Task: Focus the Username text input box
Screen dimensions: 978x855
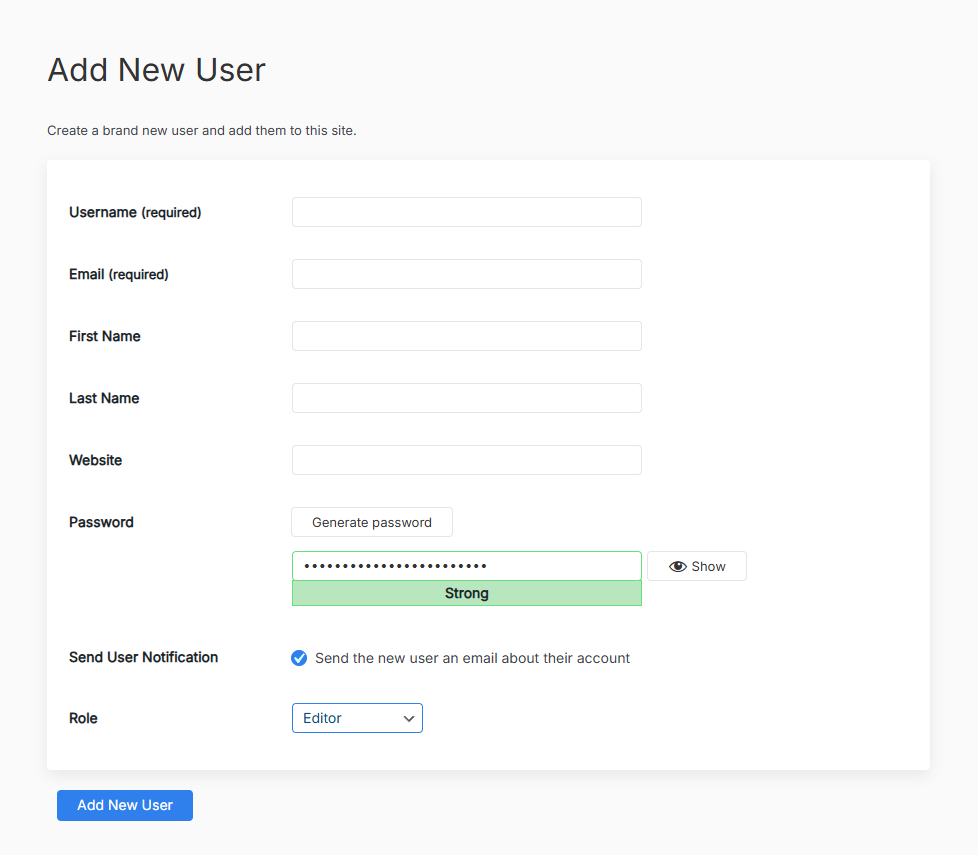Action: [x=466, y=212]
